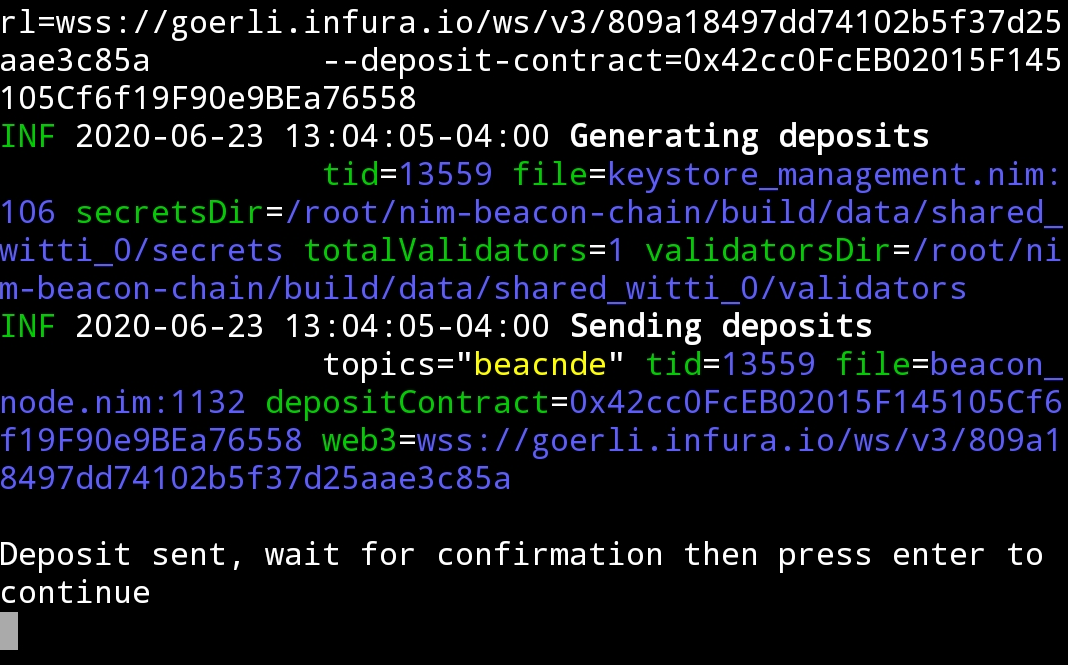Click keystore_management.nim file reference
This screenshot has height=665, width=1068.
point(834,174)
